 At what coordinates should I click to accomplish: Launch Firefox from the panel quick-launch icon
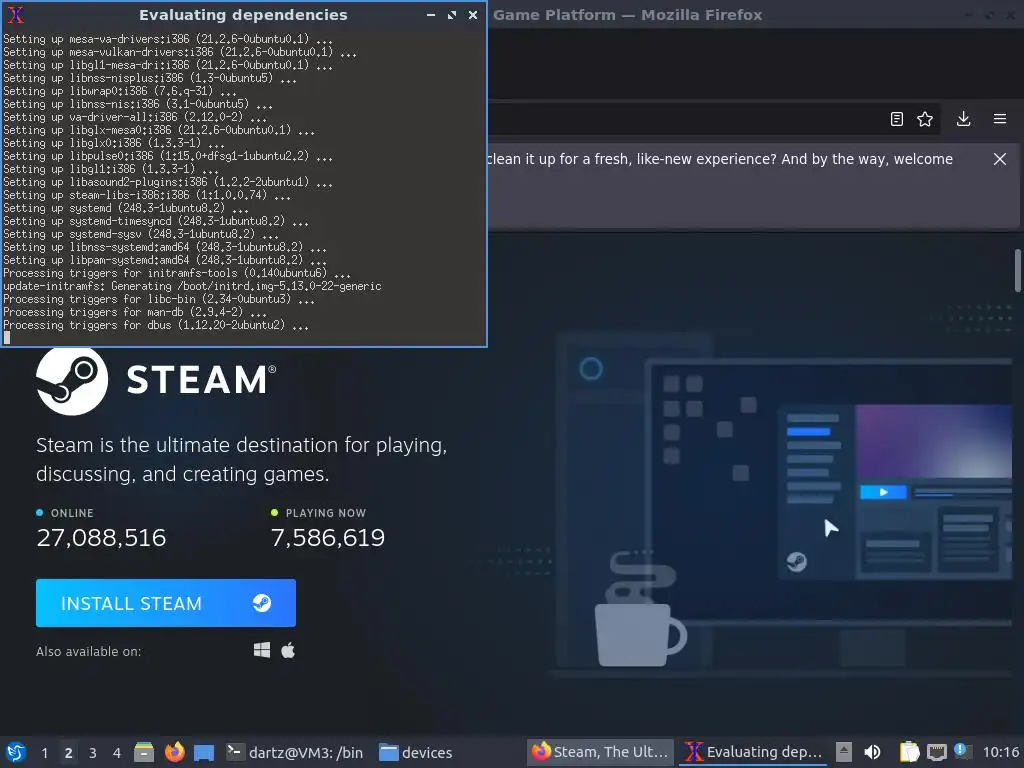174,752
